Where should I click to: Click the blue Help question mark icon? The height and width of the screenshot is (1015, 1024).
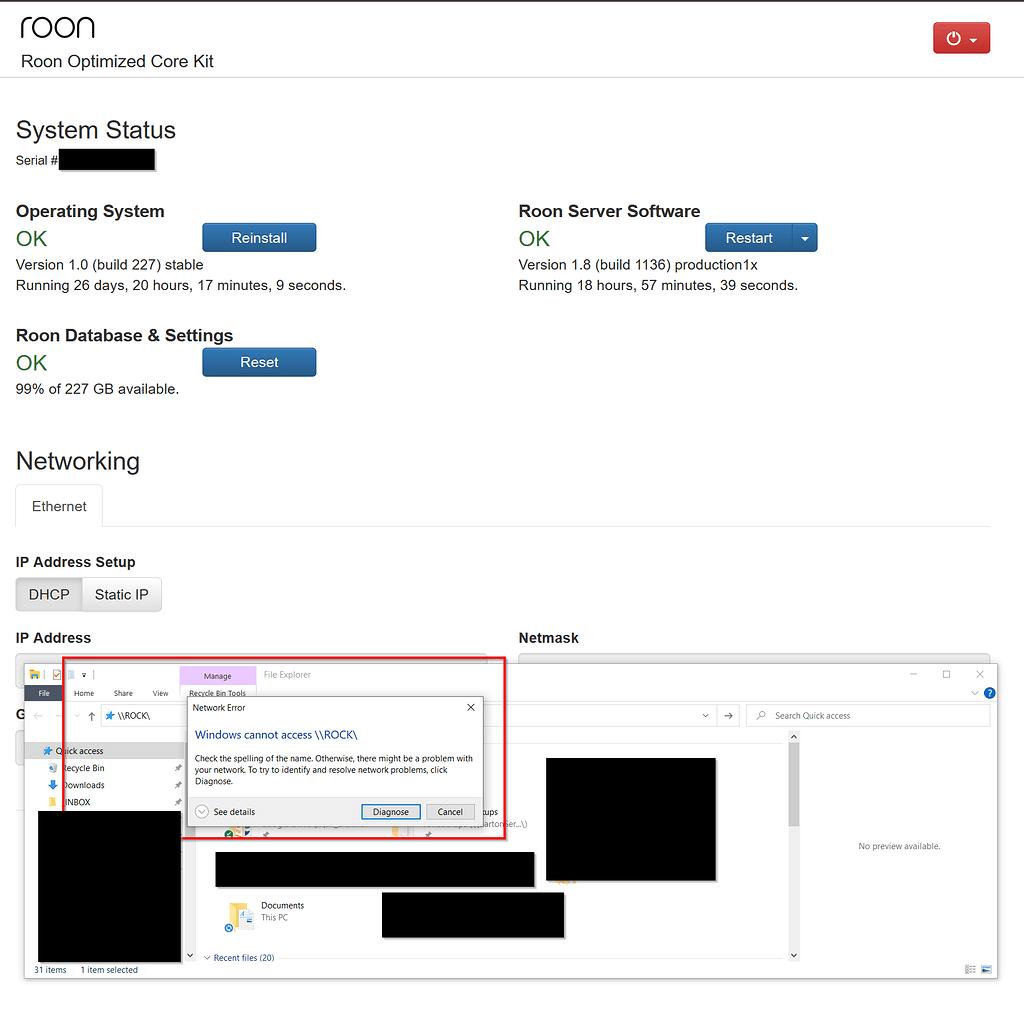(989, 693)
